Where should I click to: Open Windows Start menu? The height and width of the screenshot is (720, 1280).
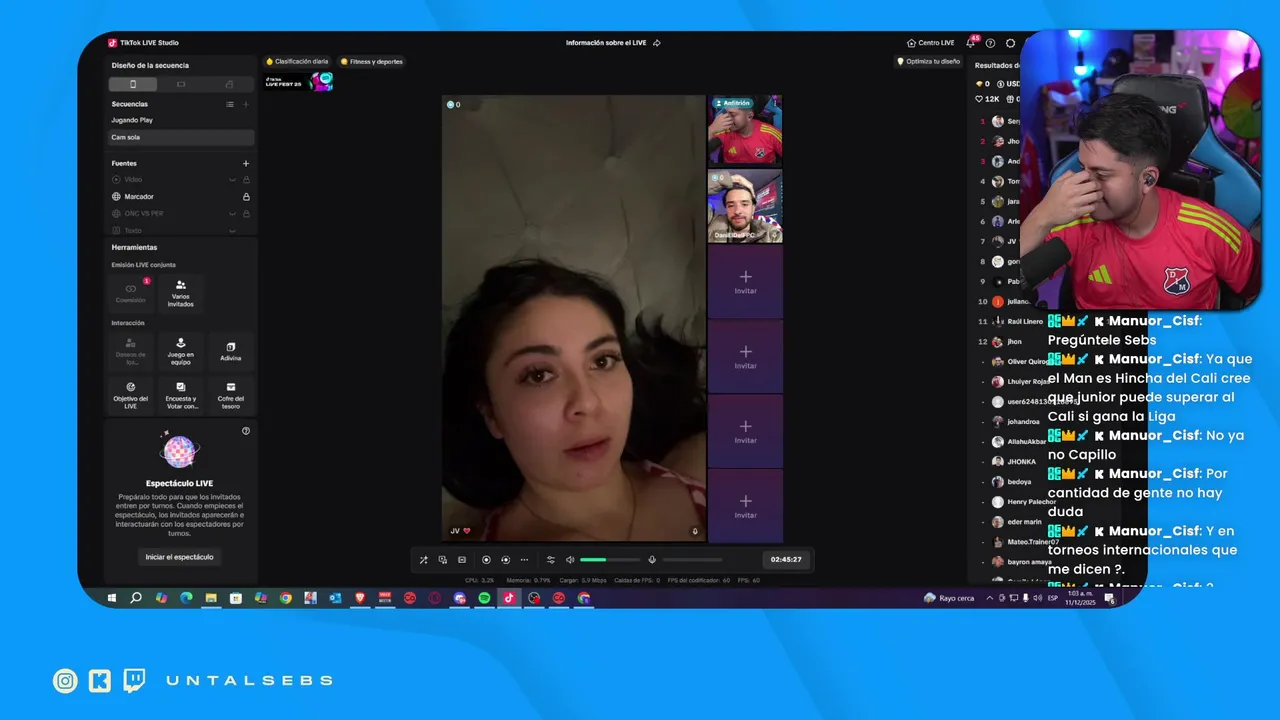pyautogui.click(x=112, y=598)
